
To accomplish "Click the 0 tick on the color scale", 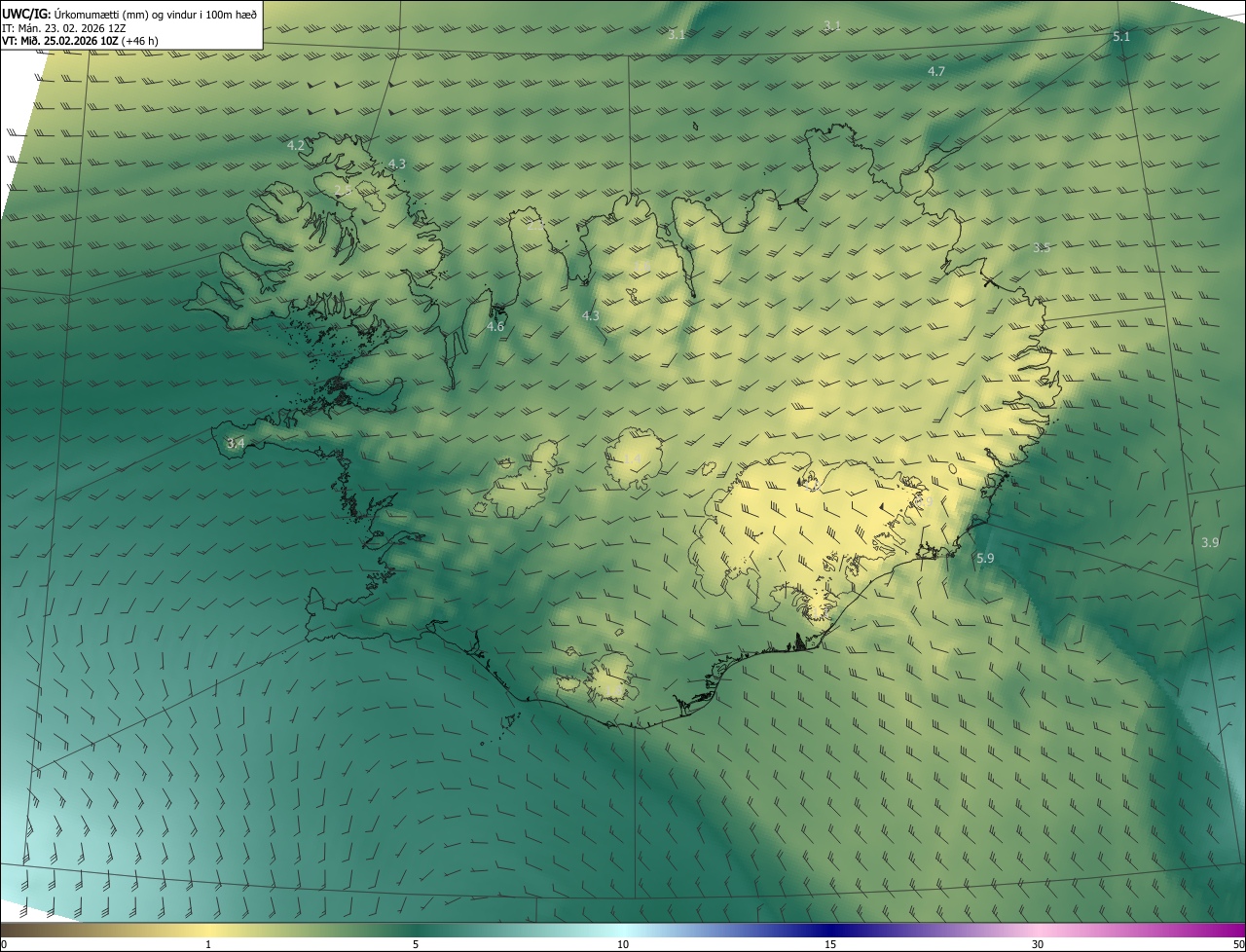I will [x=4, y=945].
